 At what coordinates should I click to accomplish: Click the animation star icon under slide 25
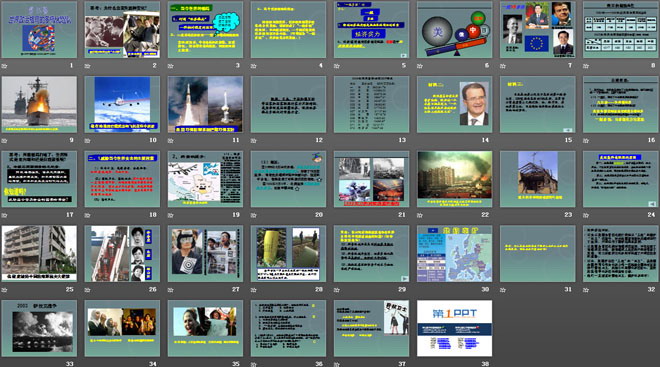(x=4, y=290)
